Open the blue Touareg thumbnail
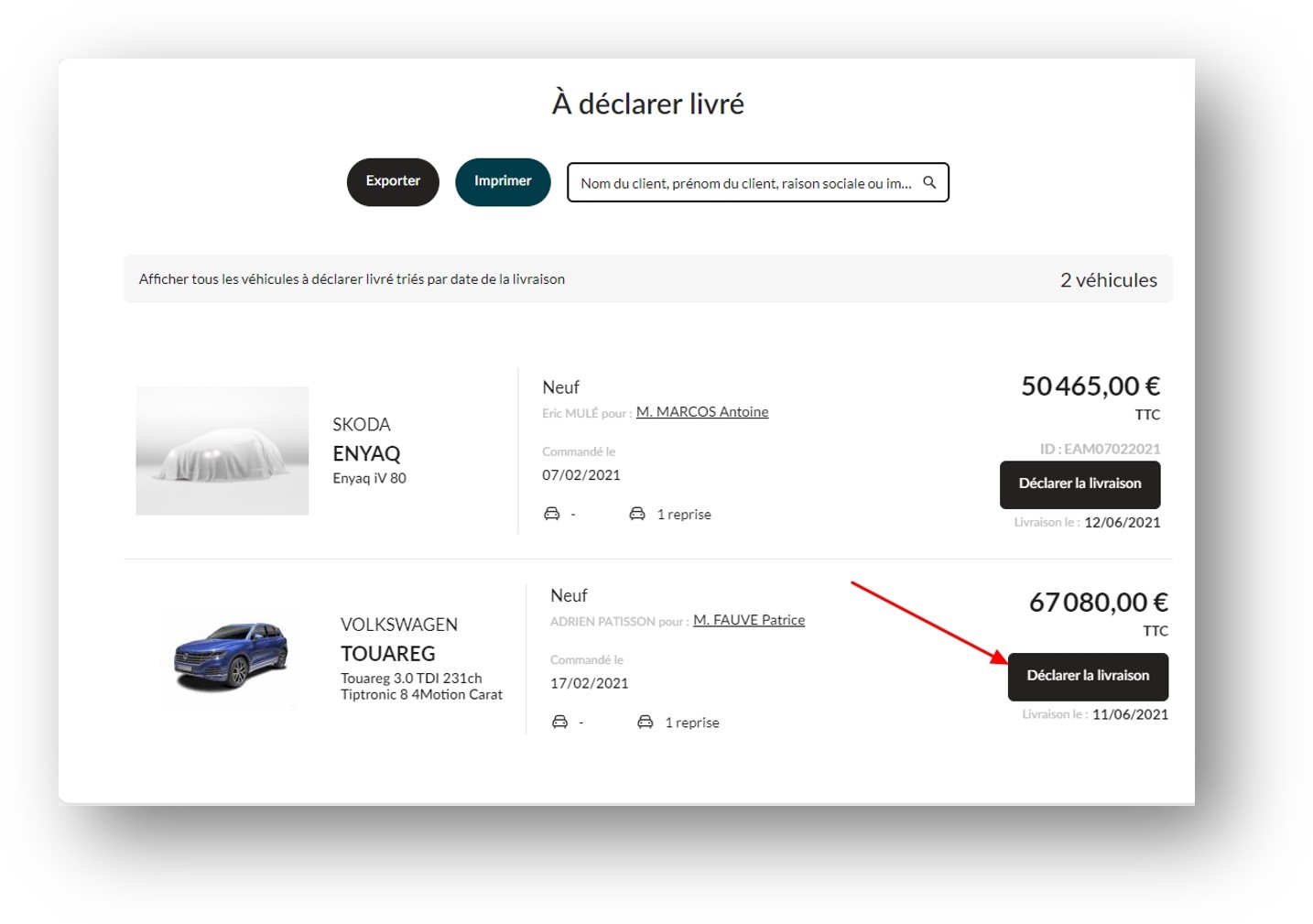This screenshot has height=924, width=1313. pyautogui.click(x=231, y=657)
